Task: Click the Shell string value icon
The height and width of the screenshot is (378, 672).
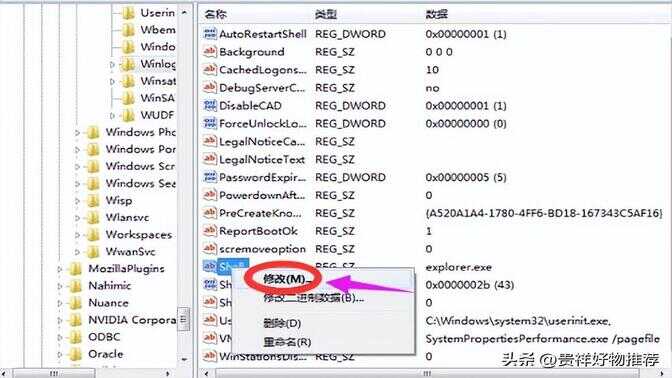Action: click(210, 267)
